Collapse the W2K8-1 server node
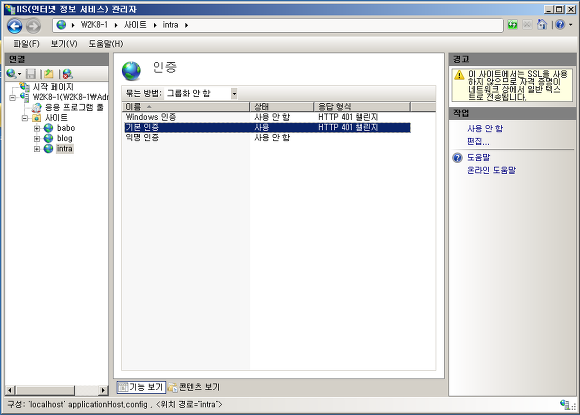 point(13,98)
